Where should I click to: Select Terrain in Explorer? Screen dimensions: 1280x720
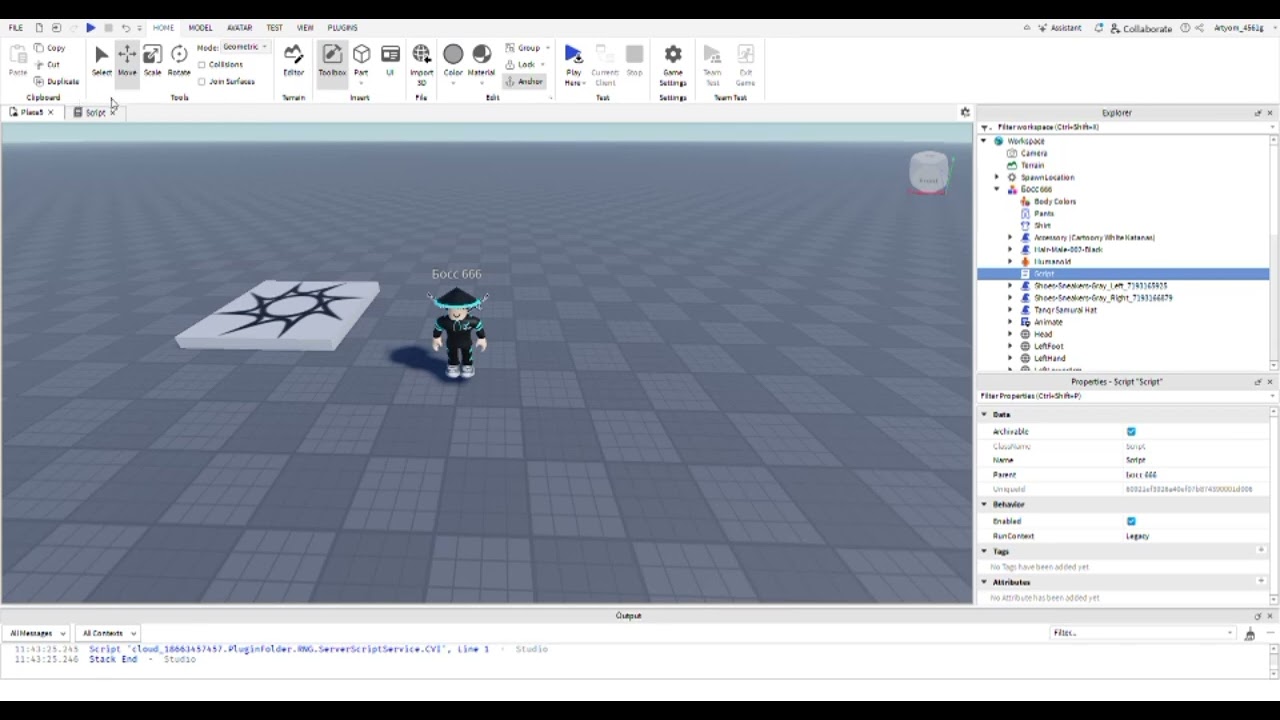1032,165
